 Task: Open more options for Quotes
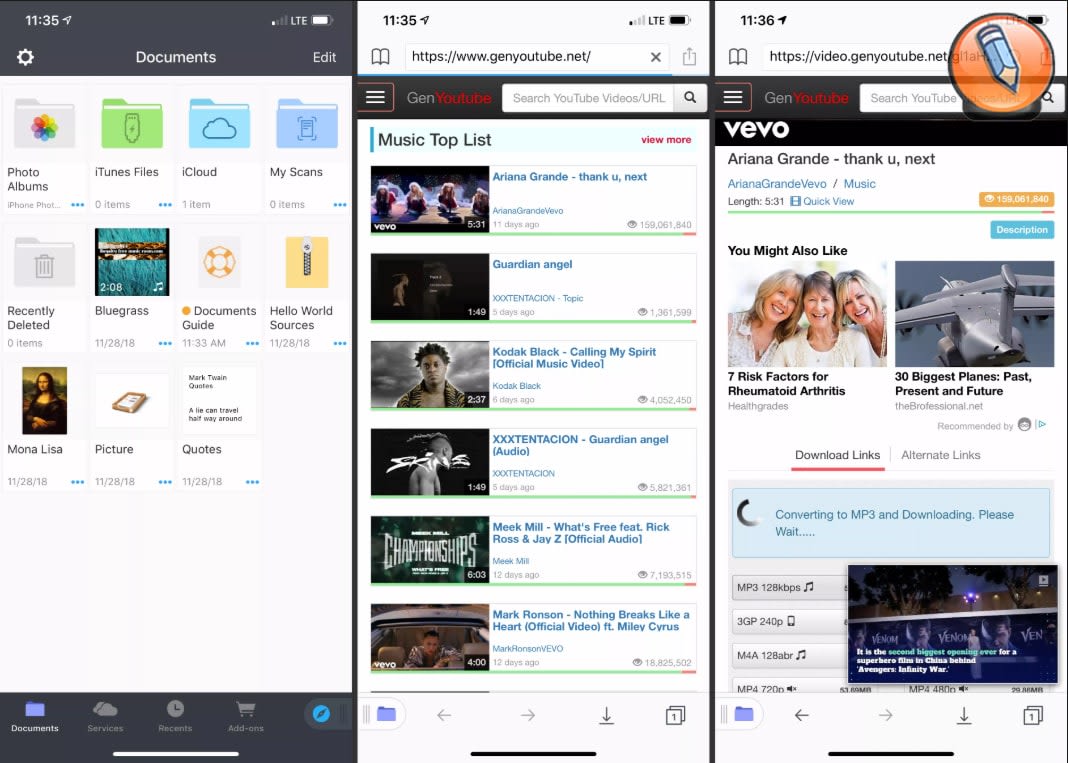pos(252,482)
